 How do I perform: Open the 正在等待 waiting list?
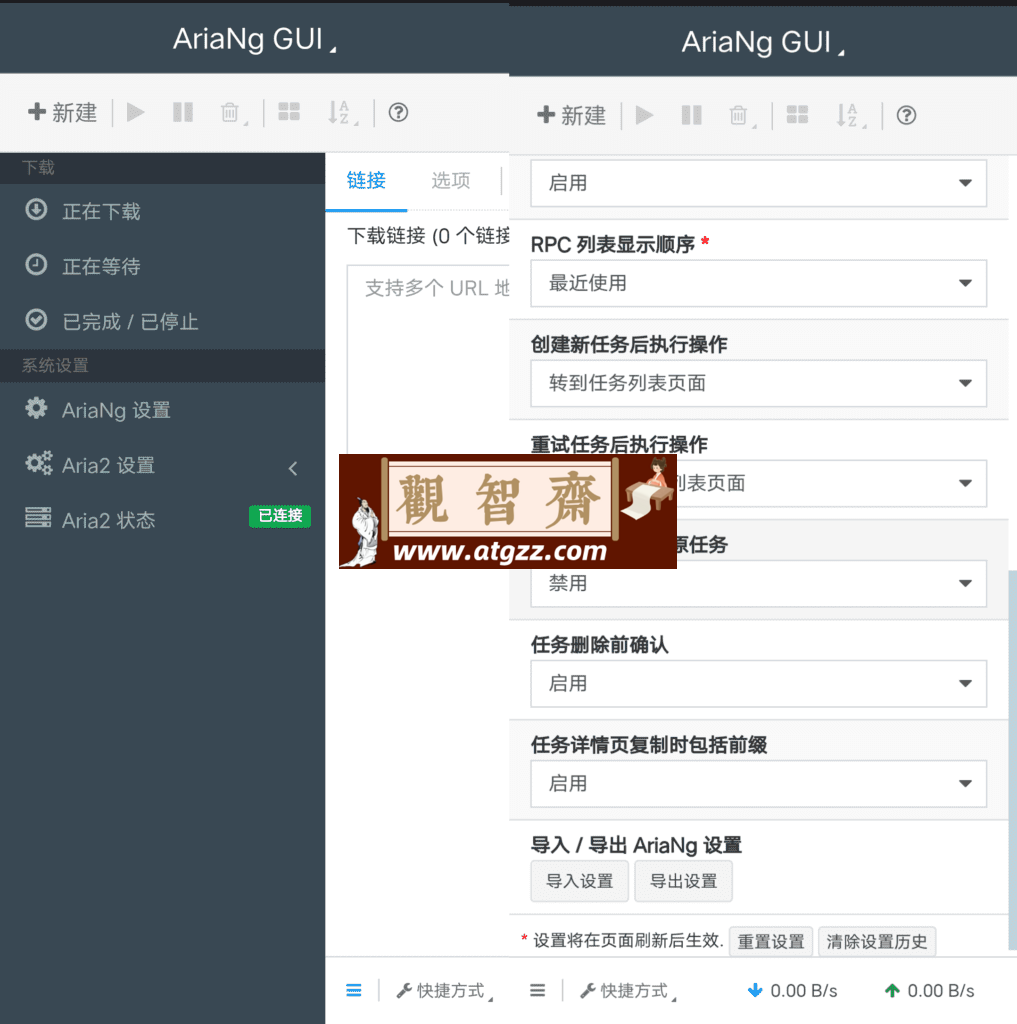pos(163,266)
